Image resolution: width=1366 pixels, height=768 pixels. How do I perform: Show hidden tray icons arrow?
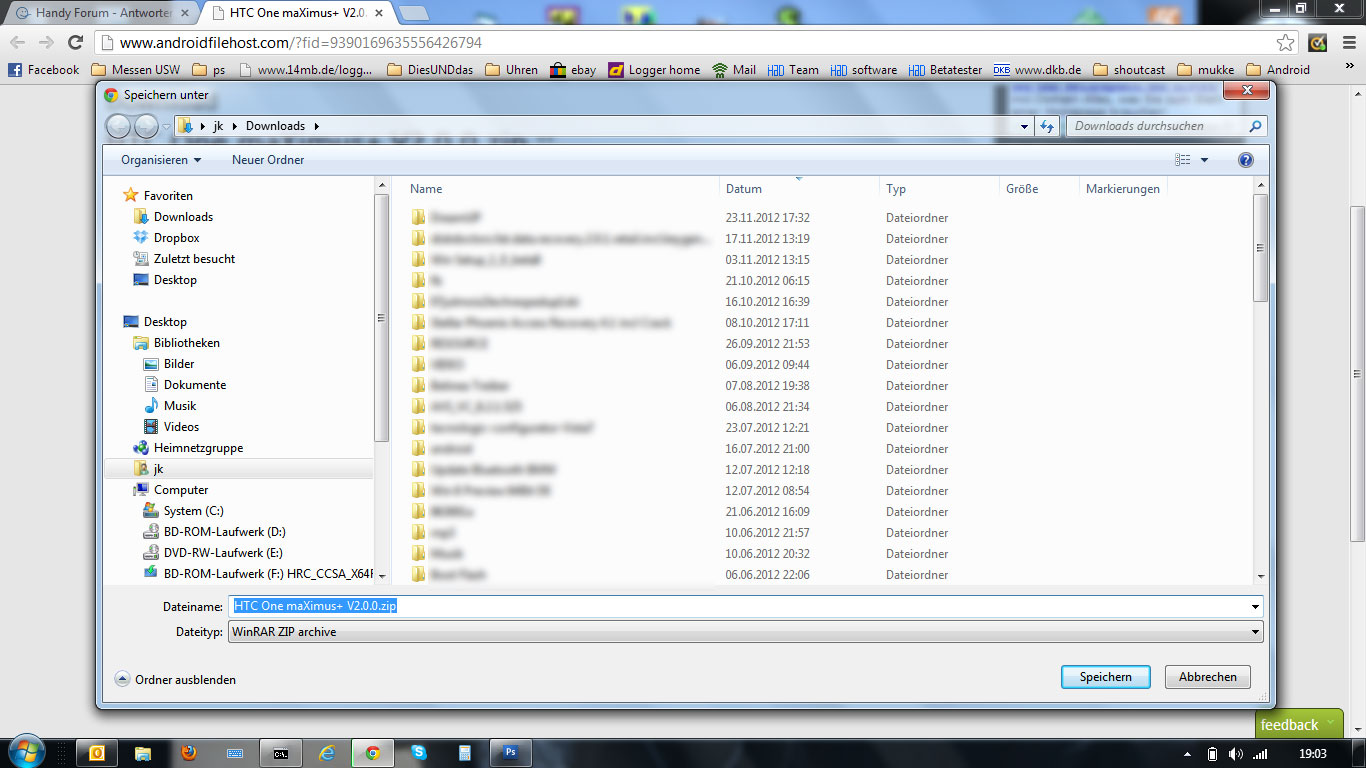pos(1187,754)
